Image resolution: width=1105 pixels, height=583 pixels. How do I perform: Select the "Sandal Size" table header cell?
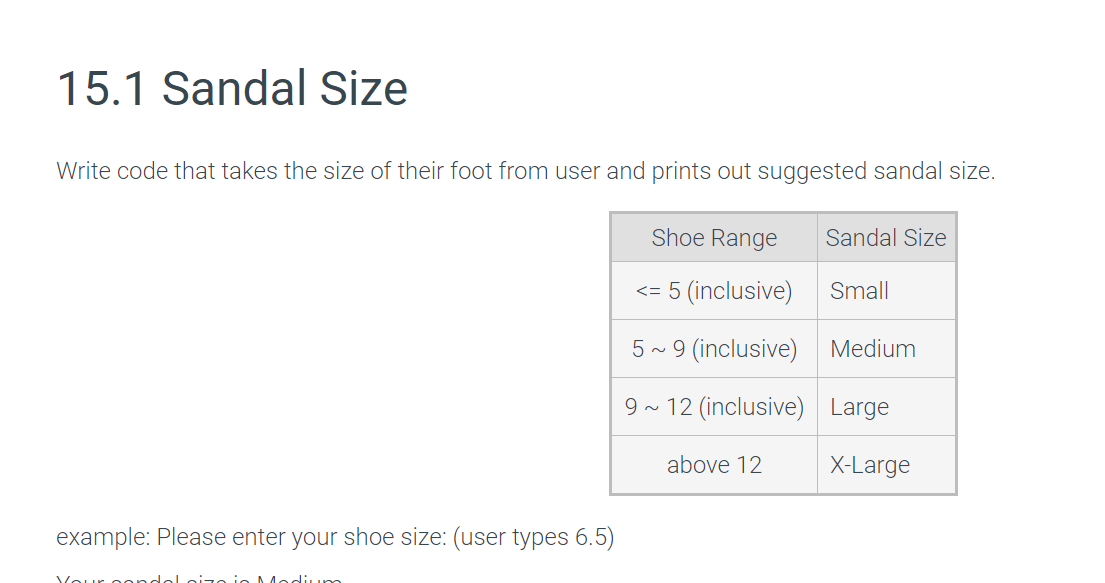point(886,238)
